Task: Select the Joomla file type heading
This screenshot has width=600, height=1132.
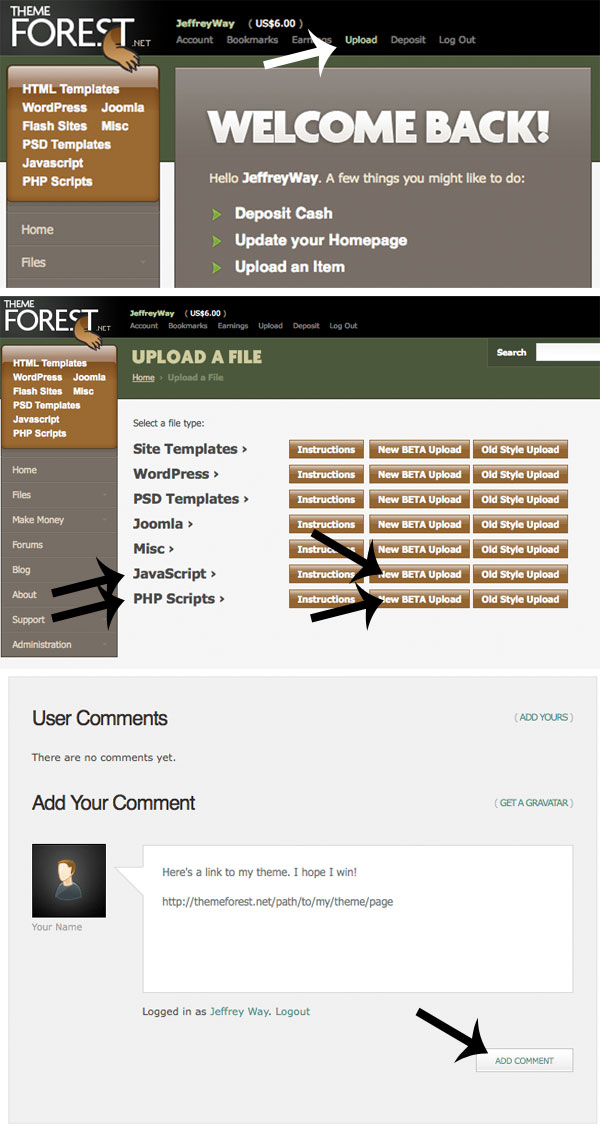Action: coord(162,524)
